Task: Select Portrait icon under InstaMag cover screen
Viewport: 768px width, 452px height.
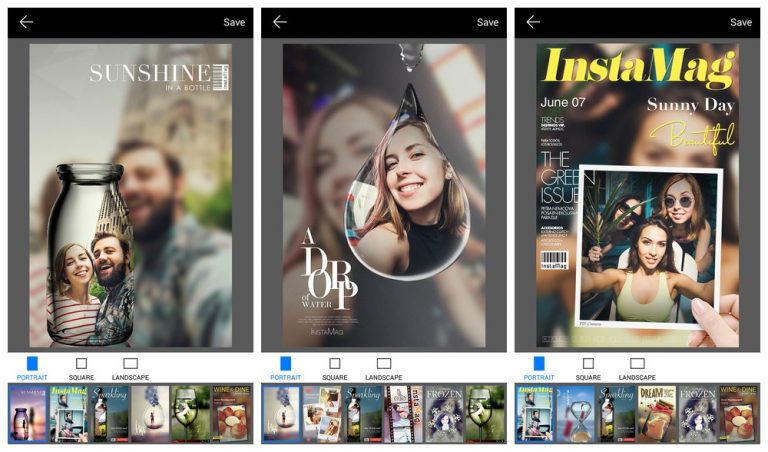Action: (x=539, y=363)
